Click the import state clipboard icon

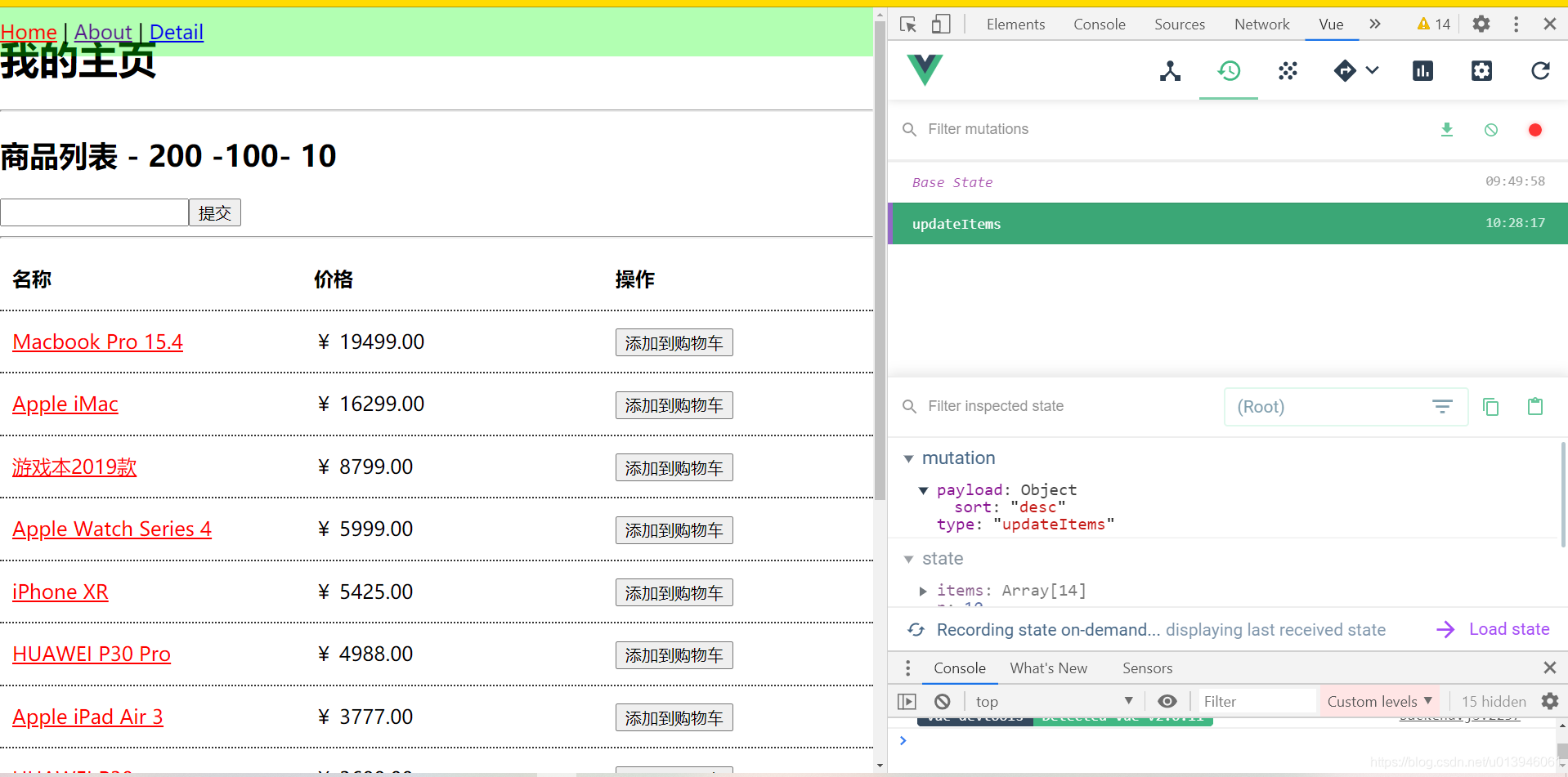pos(1535,407)
